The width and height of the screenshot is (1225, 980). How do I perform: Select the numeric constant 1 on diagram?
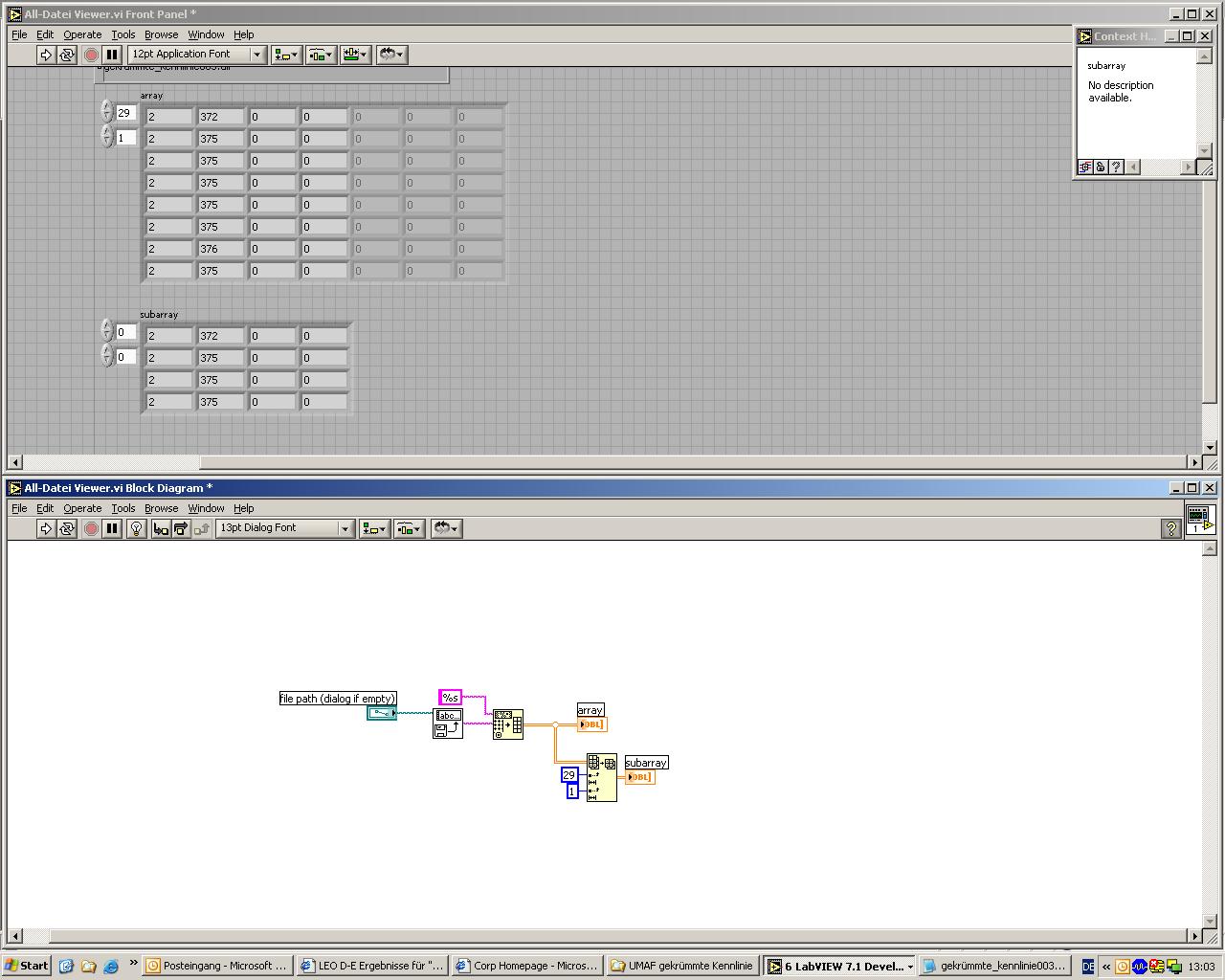(x=572, y=791)
